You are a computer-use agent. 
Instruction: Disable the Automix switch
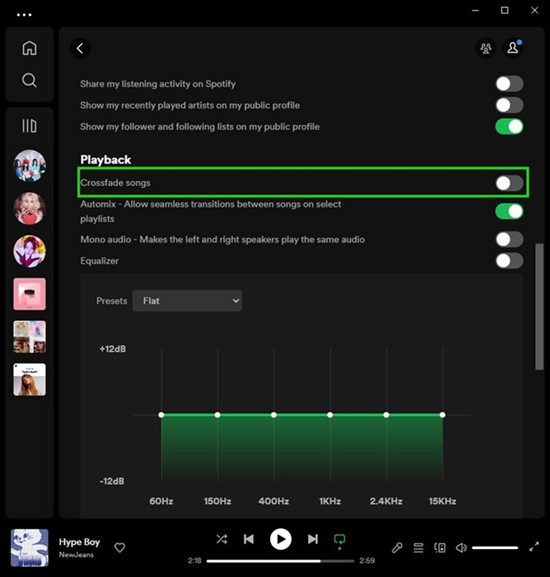[509, 211]
